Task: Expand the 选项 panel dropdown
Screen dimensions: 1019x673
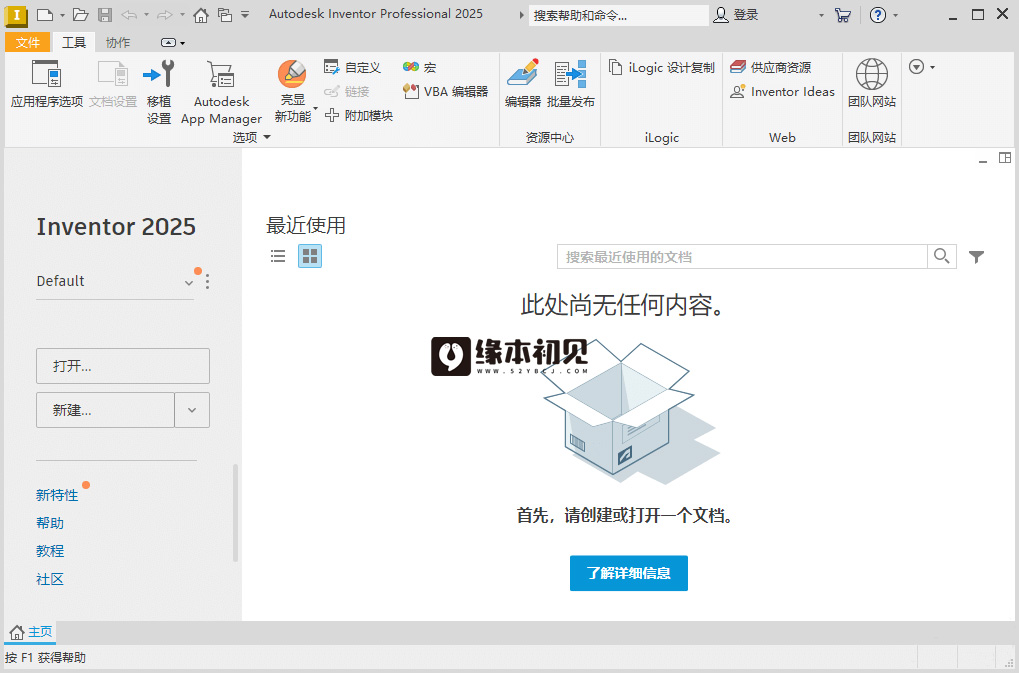Action: 266,137
